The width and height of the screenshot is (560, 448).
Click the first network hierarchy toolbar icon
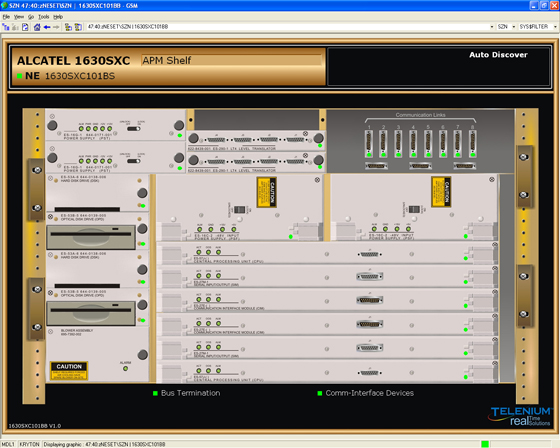[68, 27]
